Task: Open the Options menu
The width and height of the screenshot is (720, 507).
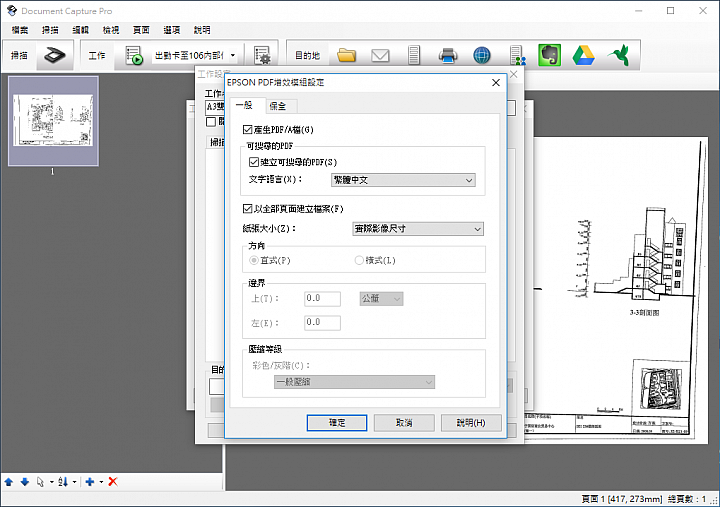Action: pos(172,30)
